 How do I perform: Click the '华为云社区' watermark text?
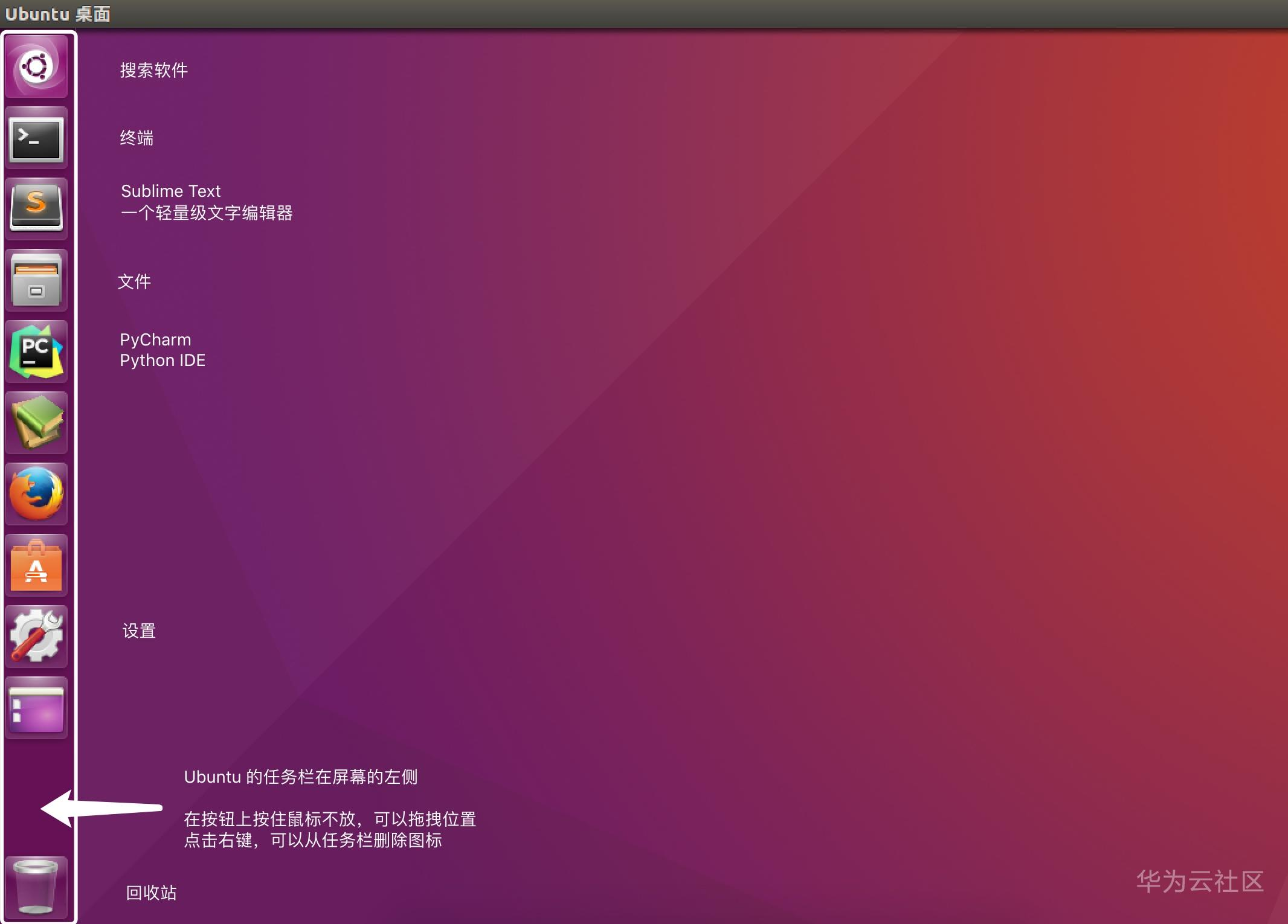(1200, 882)
